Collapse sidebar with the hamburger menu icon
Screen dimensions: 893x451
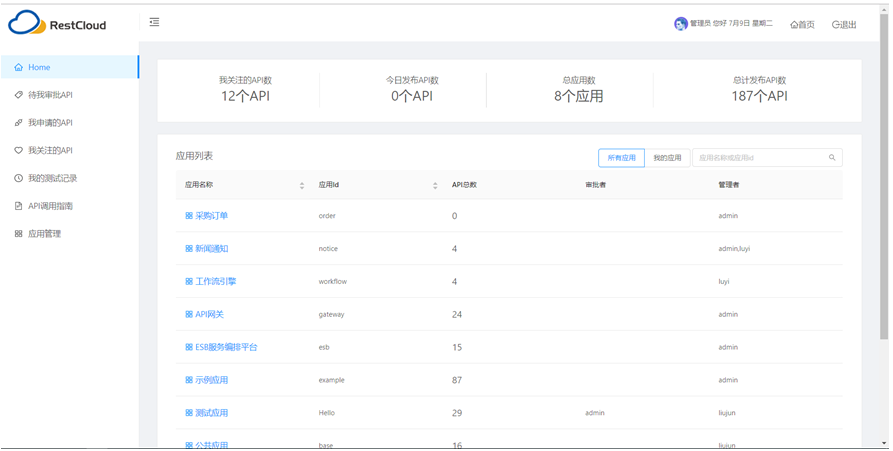[x=154, y=22]
